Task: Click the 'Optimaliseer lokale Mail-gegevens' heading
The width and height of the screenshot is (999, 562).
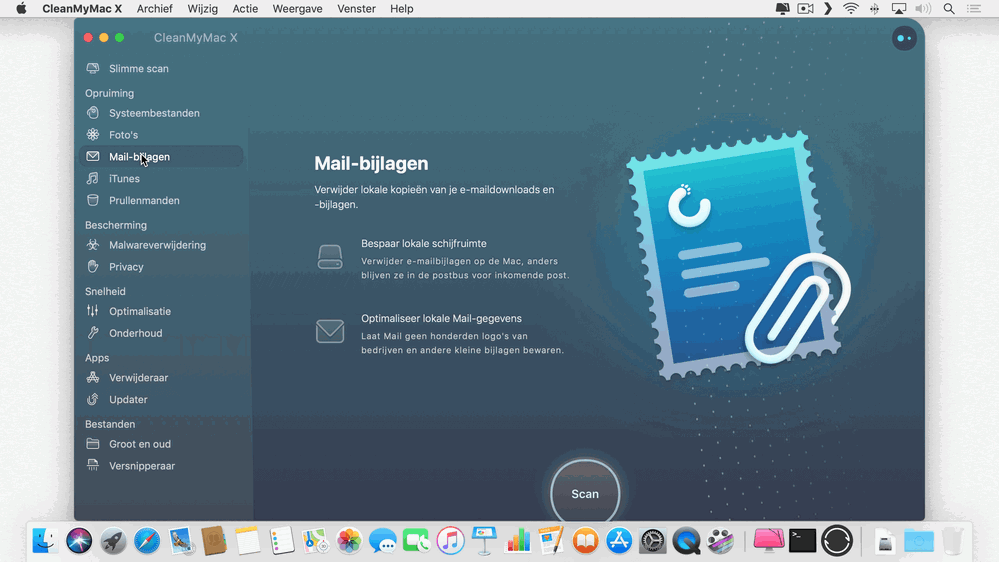Action: coord(442,319)
